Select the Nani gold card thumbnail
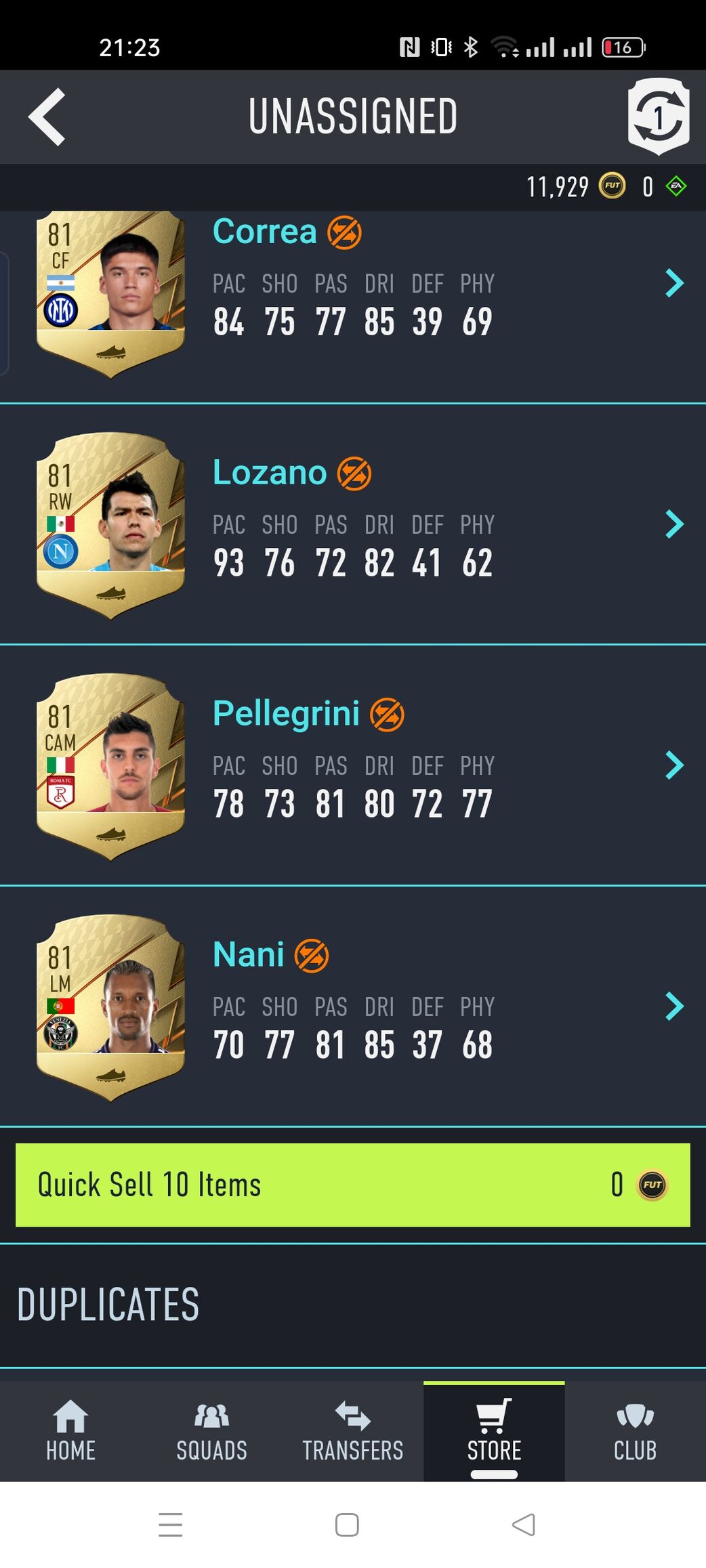The width and height of the screenshot is (706, 1568). coord(110,1008)
